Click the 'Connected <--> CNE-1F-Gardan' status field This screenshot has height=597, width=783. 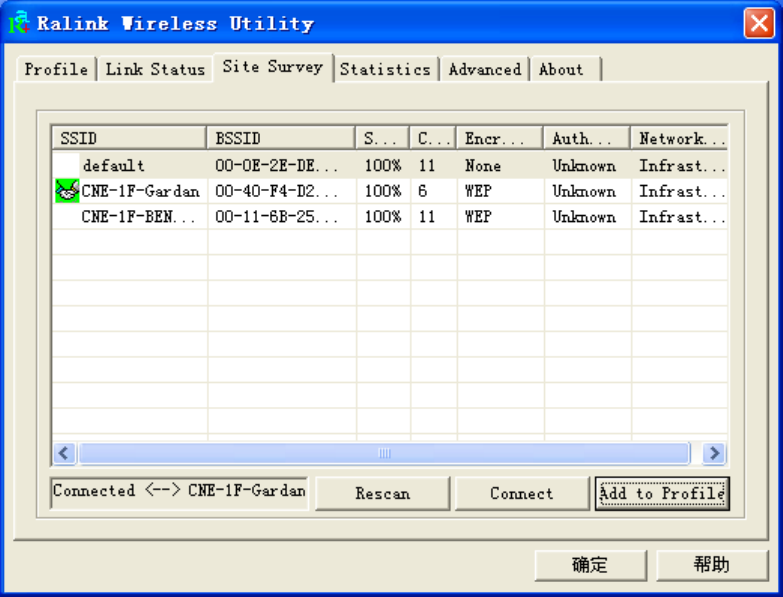pyautogui.click(x=179, y=493)
